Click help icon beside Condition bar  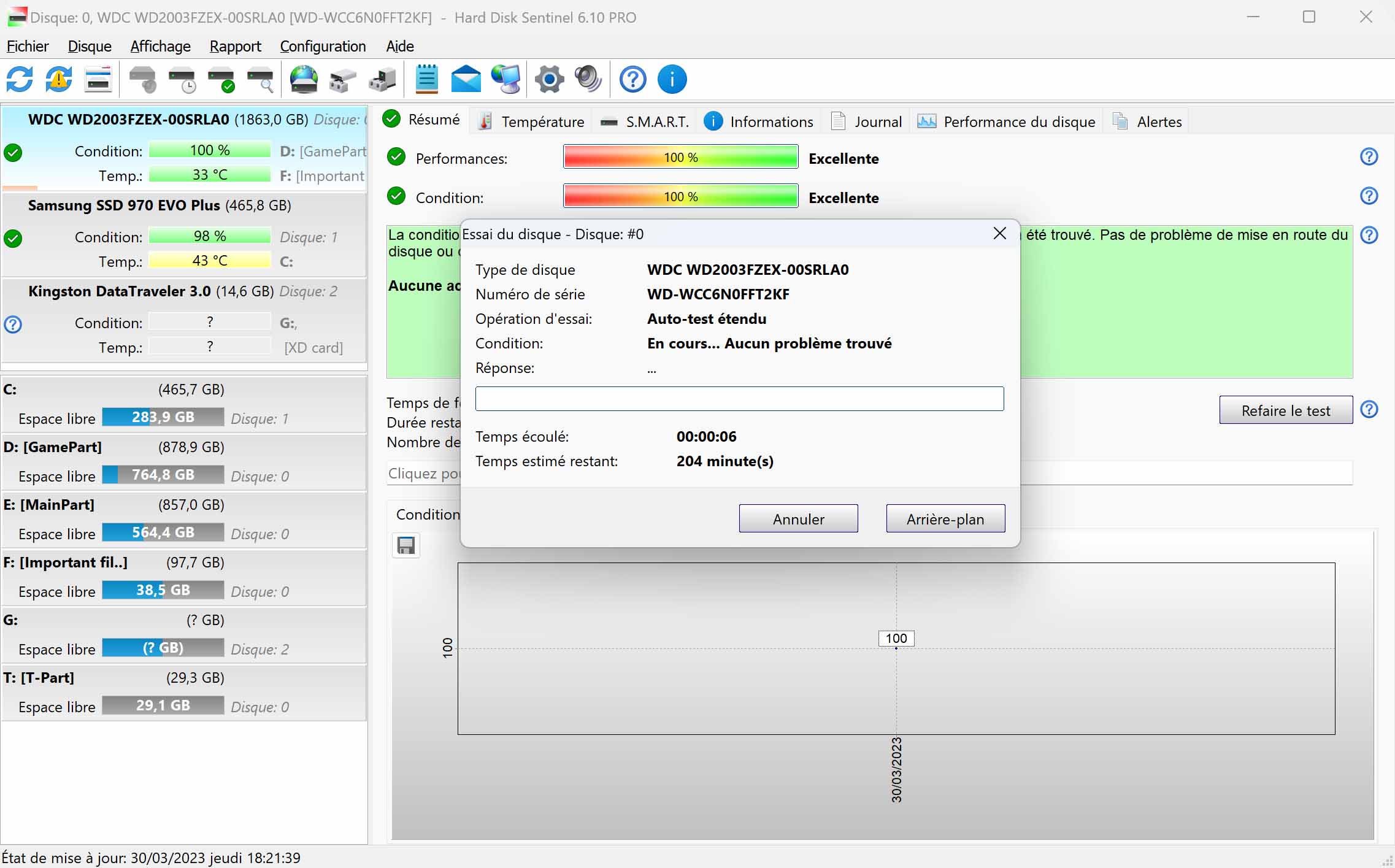click(x=1369, y=196)
